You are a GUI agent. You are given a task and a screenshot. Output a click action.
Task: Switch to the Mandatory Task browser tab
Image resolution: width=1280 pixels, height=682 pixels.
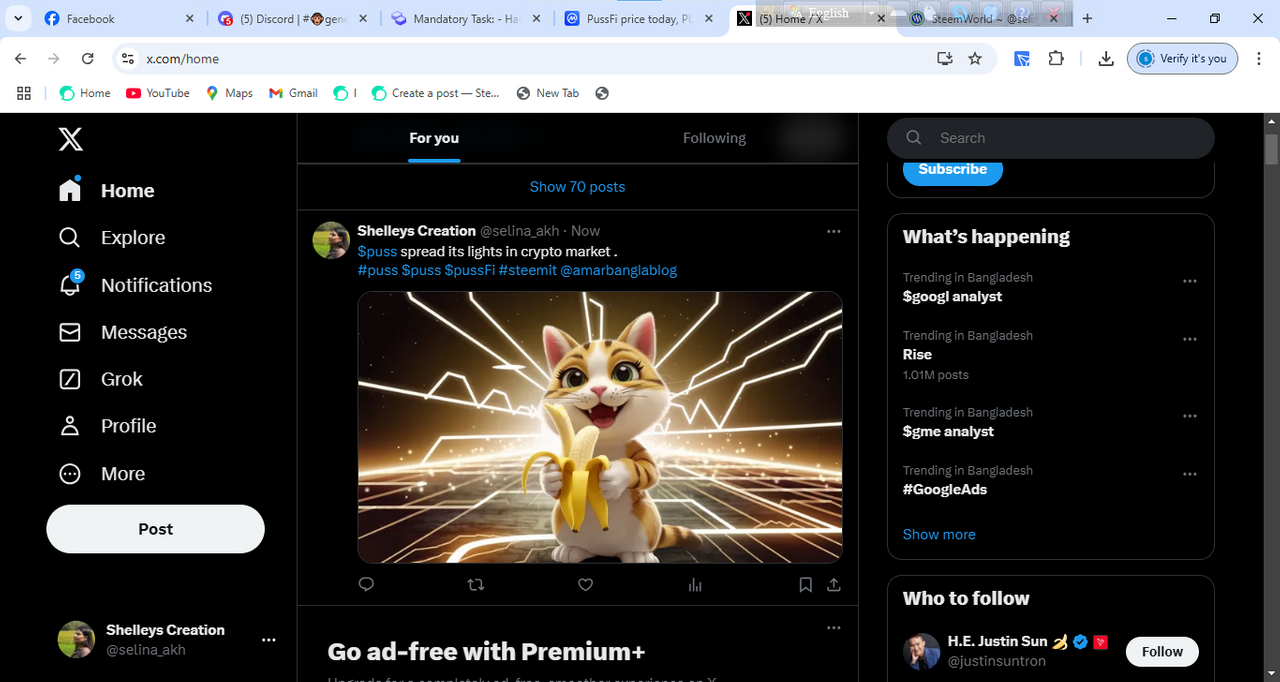pyautogui.click(x=468, y=18)
